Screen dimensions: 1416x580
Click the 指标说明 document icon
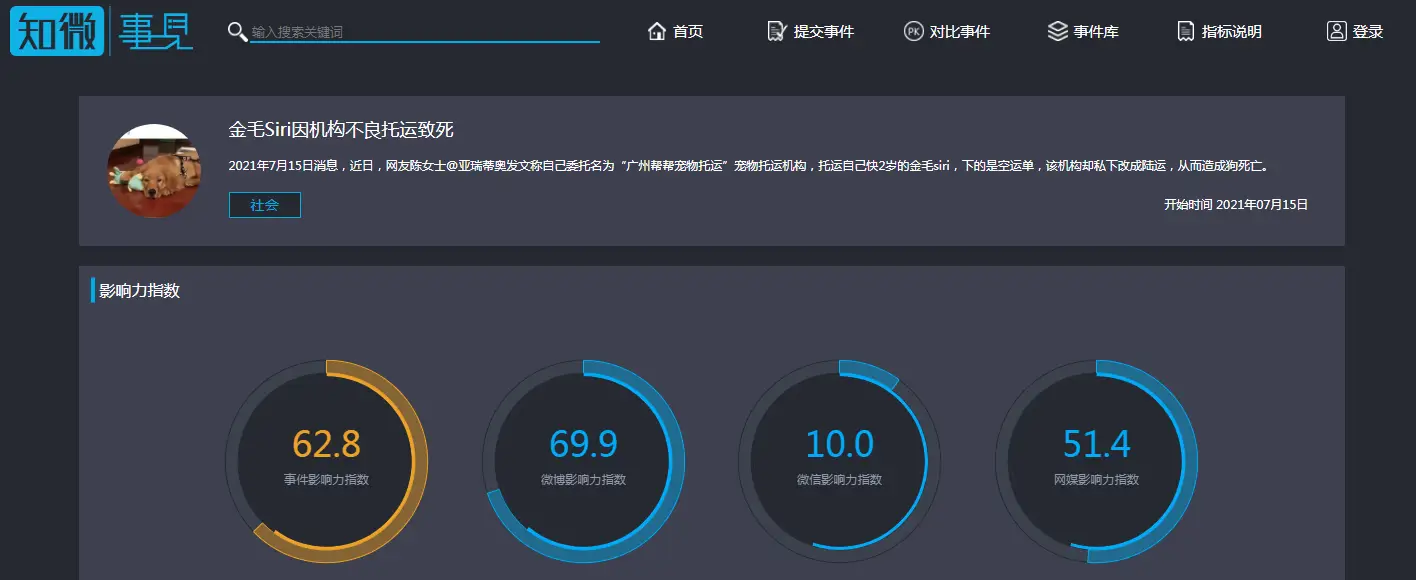1186,31
